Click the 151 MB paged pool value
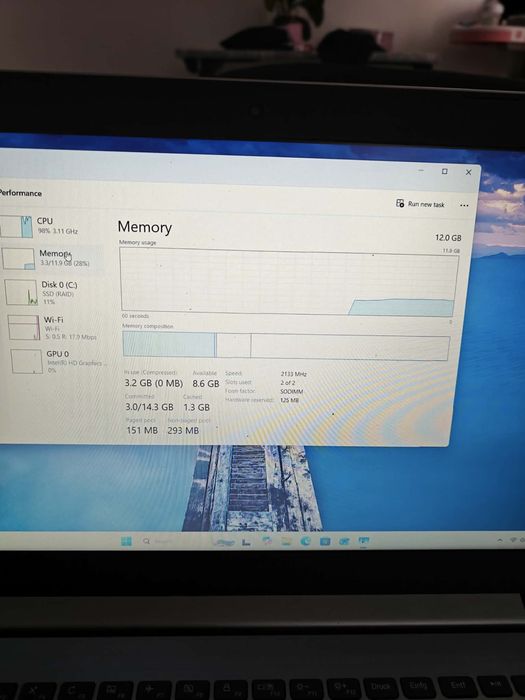525x700 pixels. pyautogui.click(x=142, y=430)
